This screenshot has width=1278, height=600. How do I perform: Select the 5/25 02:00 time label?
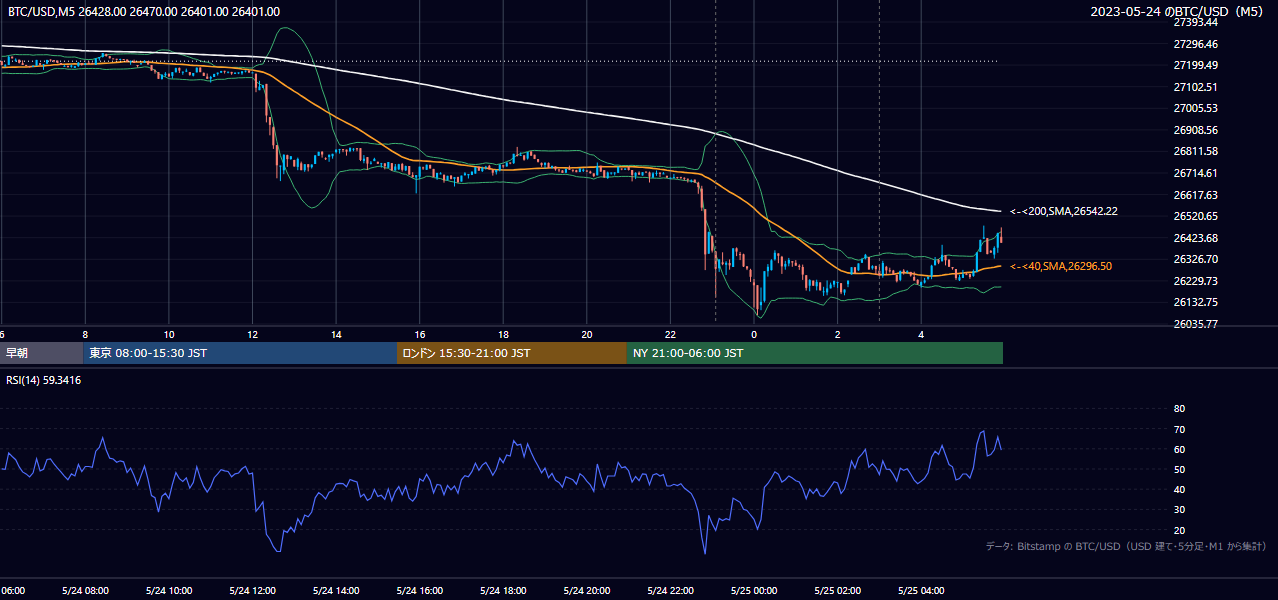click(838, 591)
